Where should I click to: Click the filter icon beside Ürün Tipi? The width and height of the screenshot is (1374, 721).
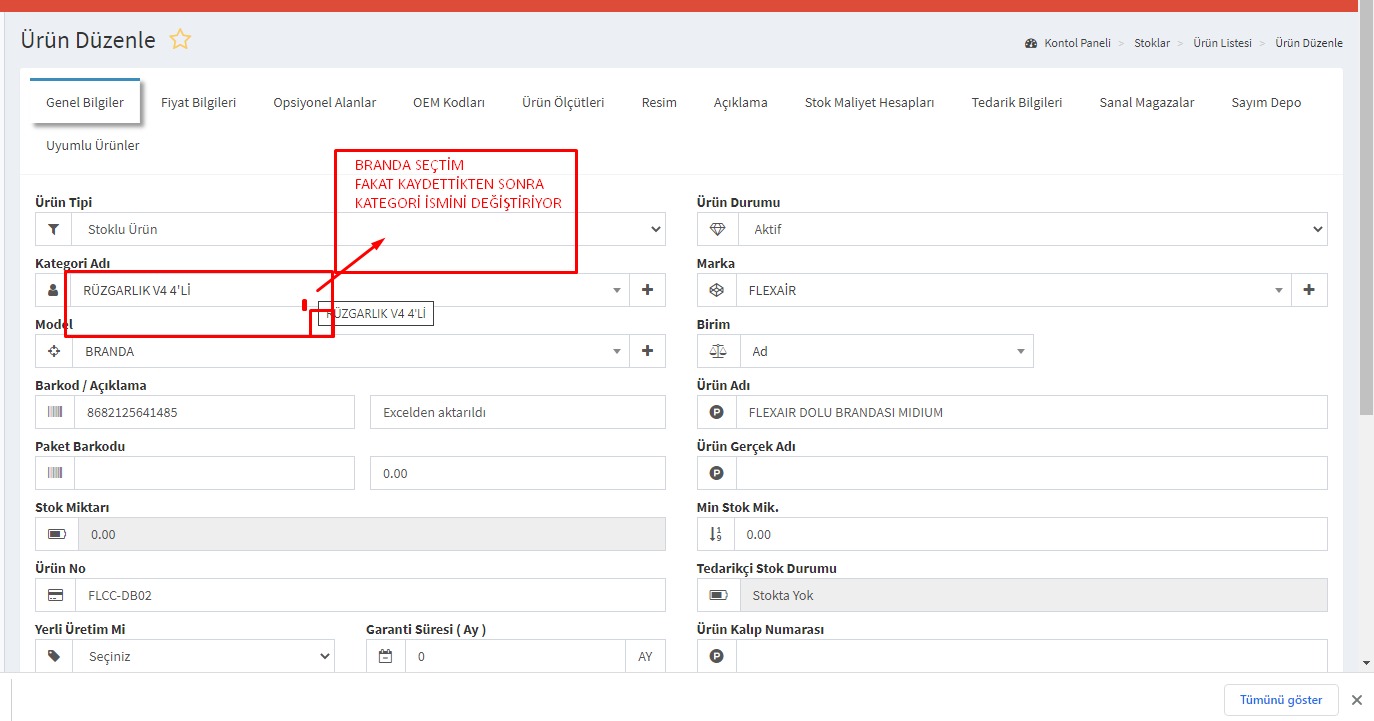click(x=53, y=229)
